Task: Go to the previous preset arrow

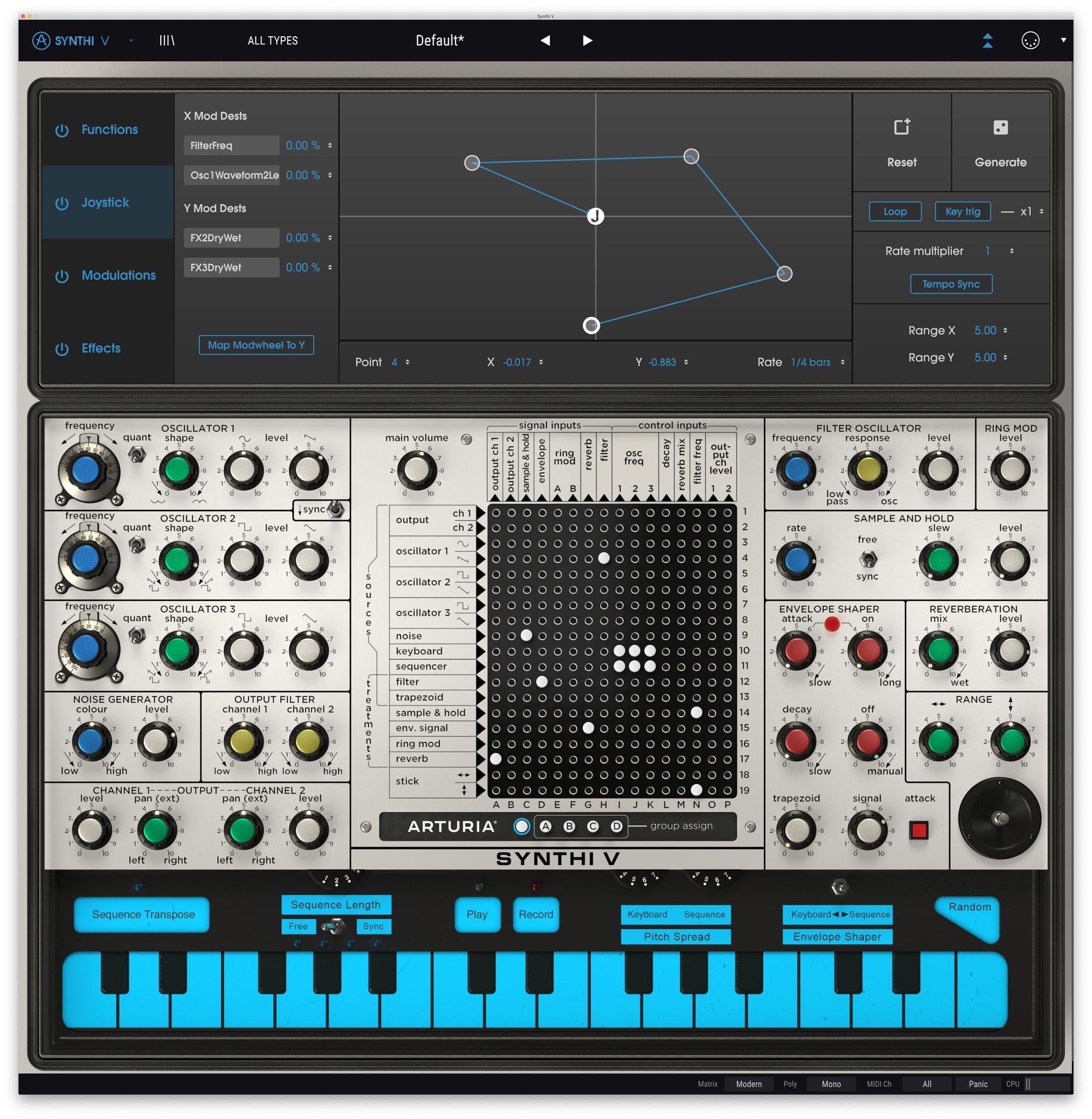Action: pyautogui.click(x=545, y=40)
